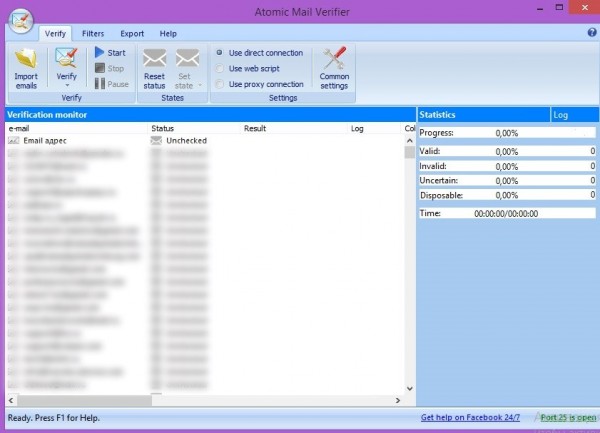The image size is (600, 433).
Task: Click the vertical scrollbar up arrow
Action: (x=409, y=141)
